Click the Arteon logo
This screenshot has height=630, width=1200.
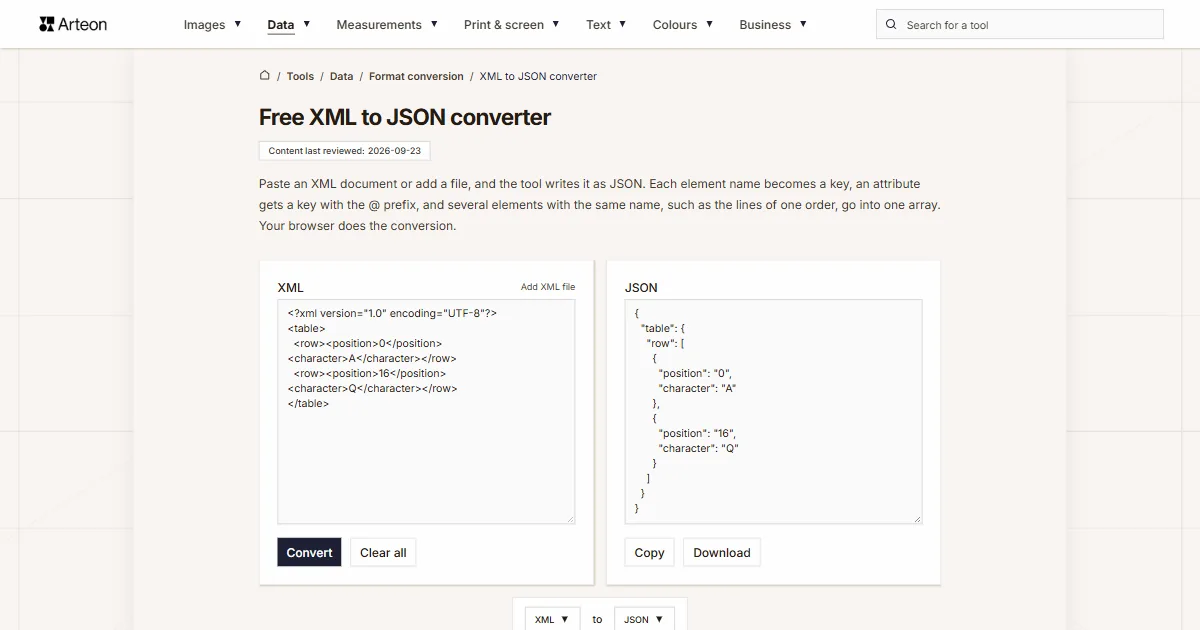pyautogui.click(x=73, y=24)
